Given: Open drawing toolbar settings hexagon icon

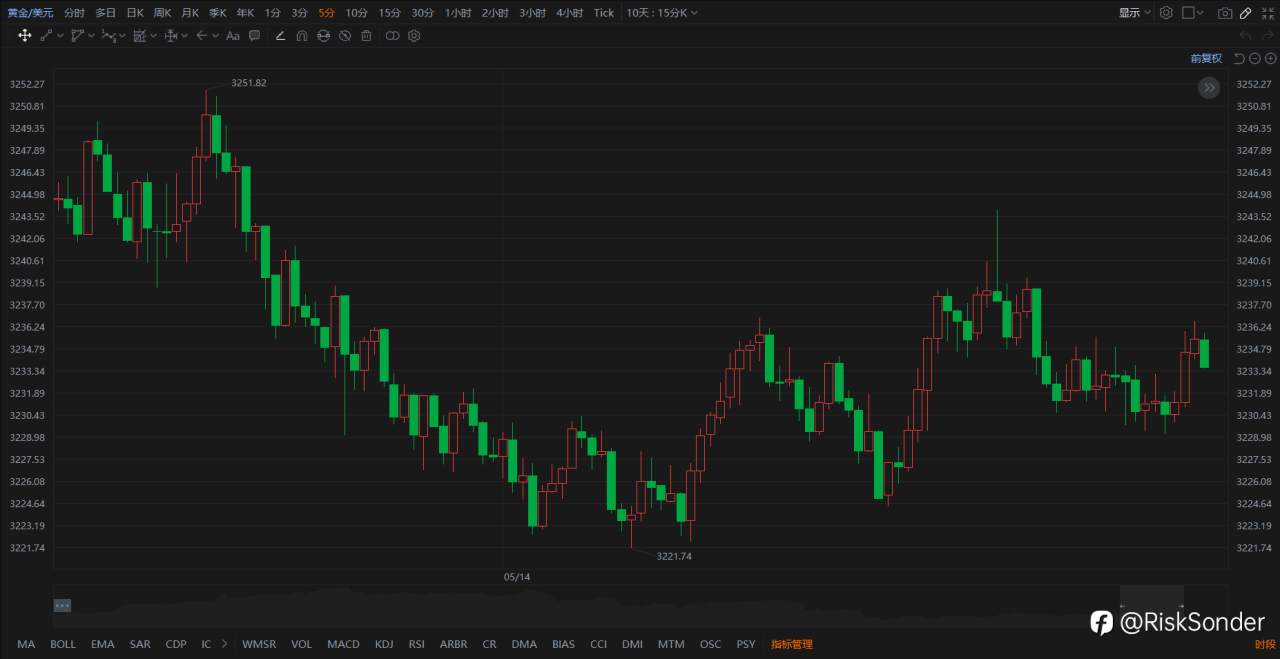Looking at the screenshot, I should coord(414,36).
